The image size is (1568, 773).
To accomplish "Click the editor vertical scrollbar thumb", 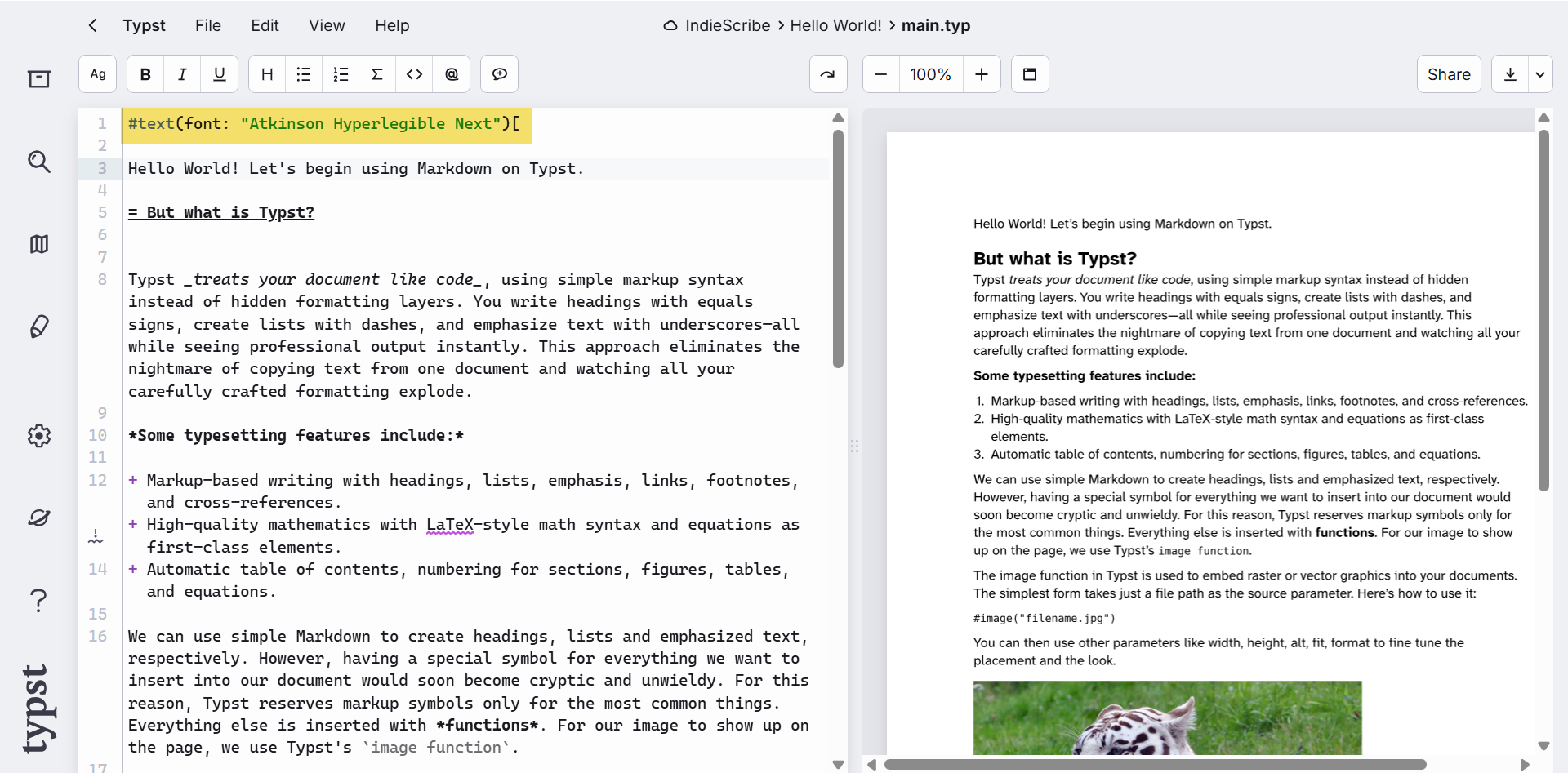I will pos(838,249).
